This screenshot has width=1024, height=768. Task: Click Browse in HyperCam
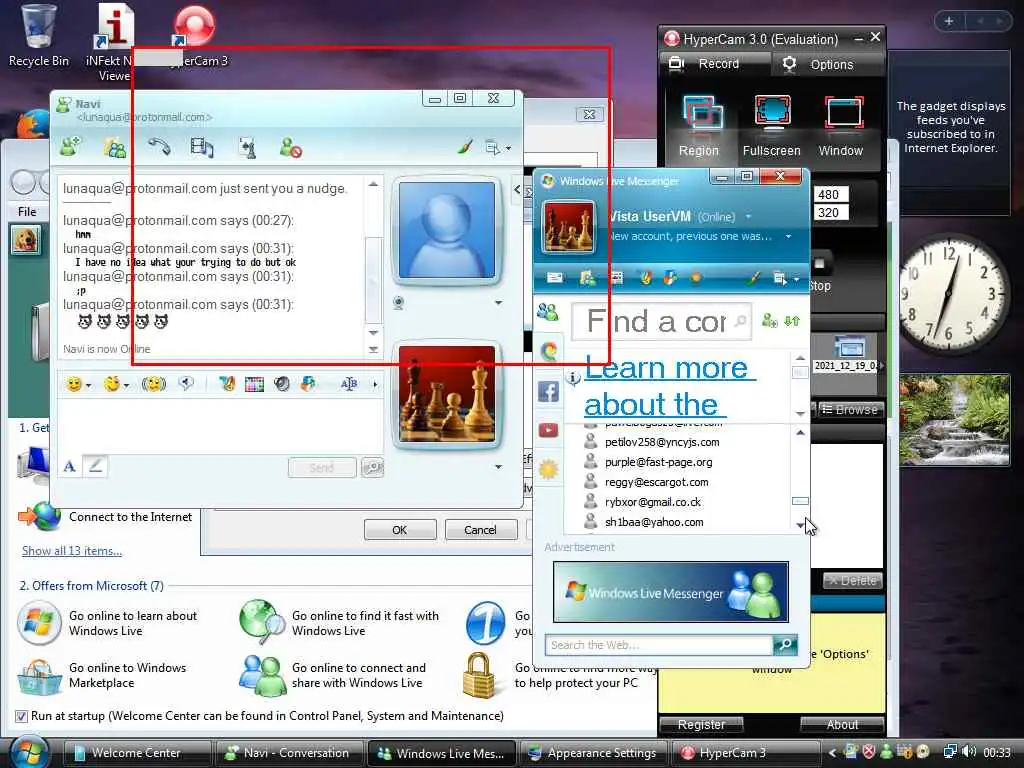pyautogui.click(x=850, y=409)
